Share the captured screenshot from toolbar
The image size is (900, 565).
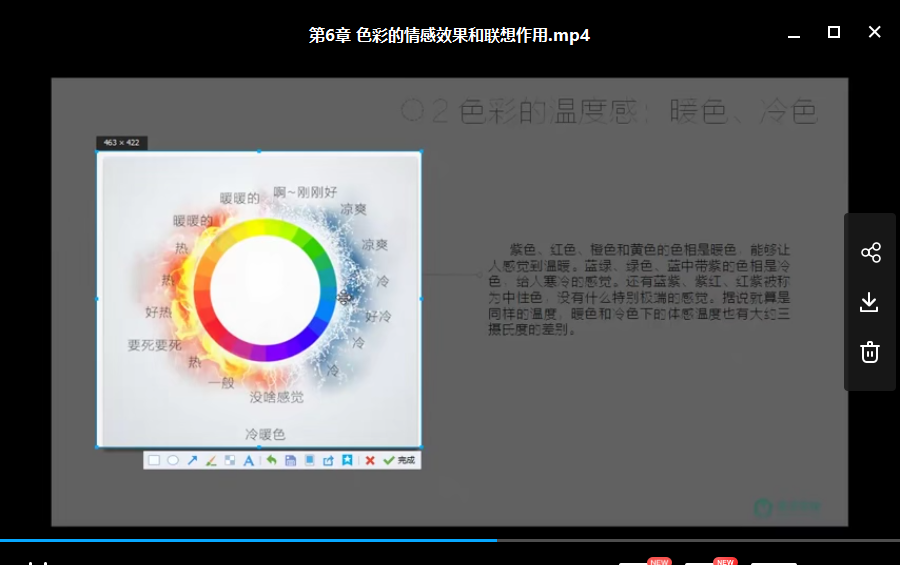[x=328, y=460]
